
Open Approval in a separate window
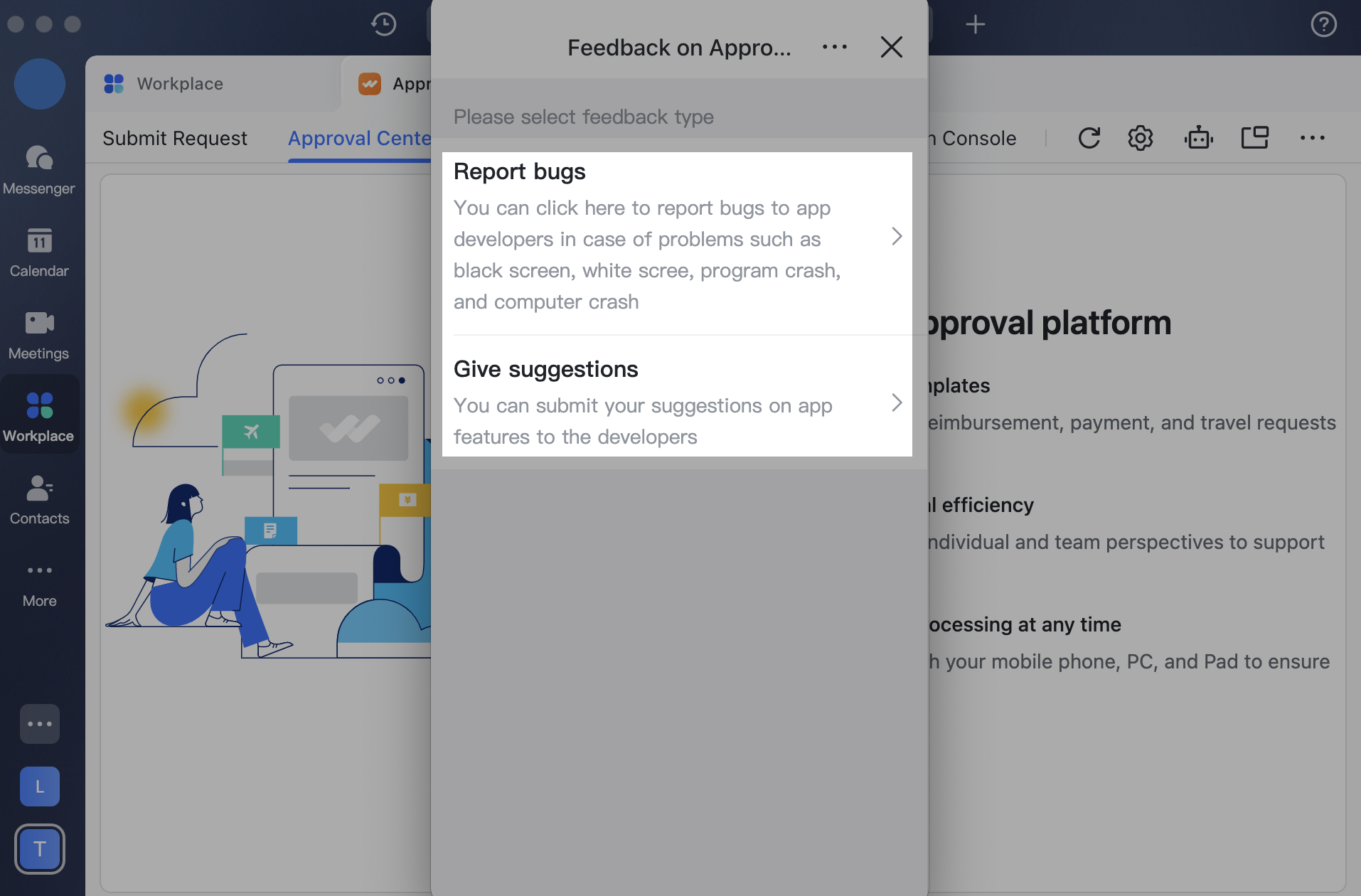[x=1255, y=138]
